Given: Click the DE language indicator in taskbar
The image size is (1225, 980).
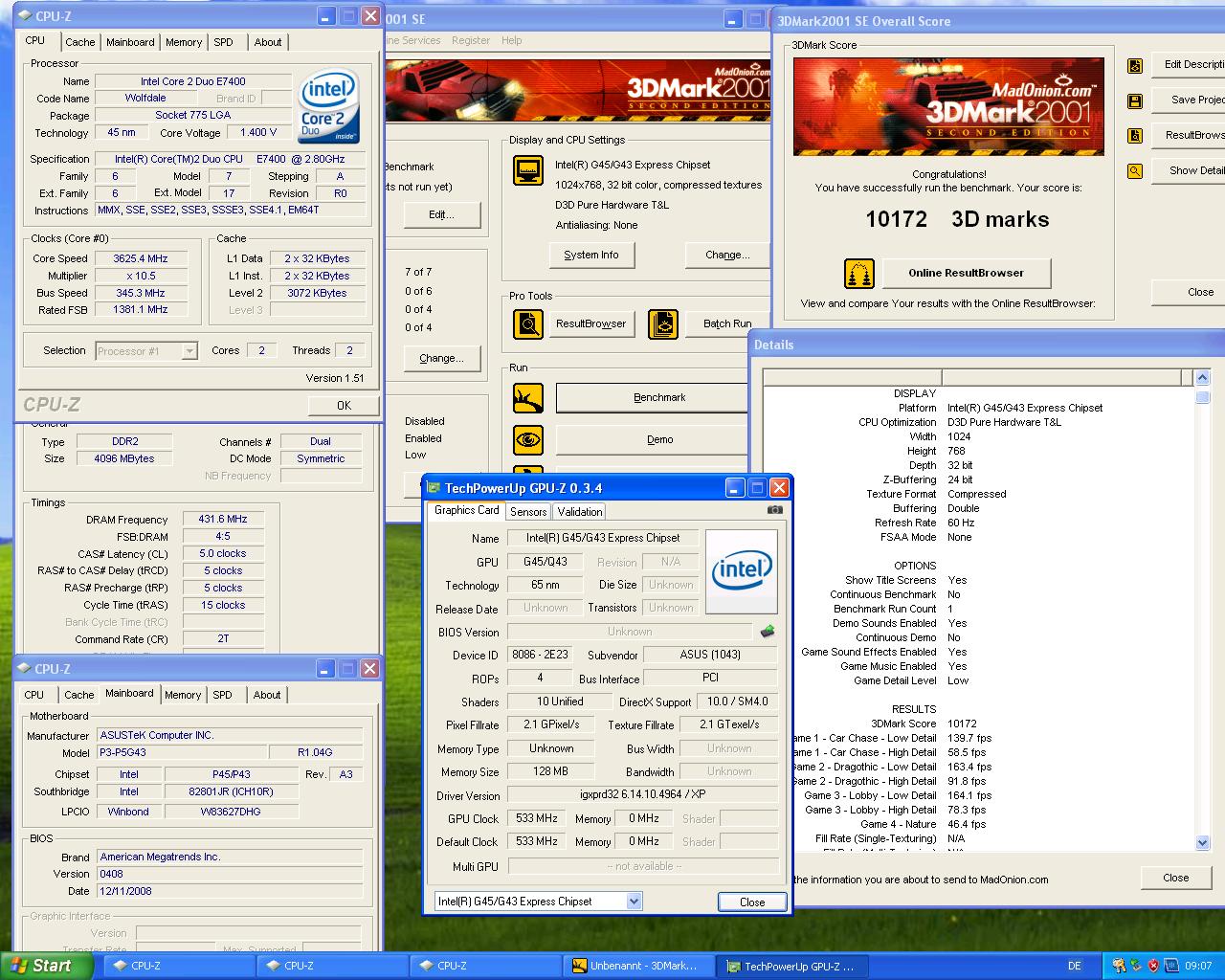Looking at the screenshot, I should [1075, 967].
